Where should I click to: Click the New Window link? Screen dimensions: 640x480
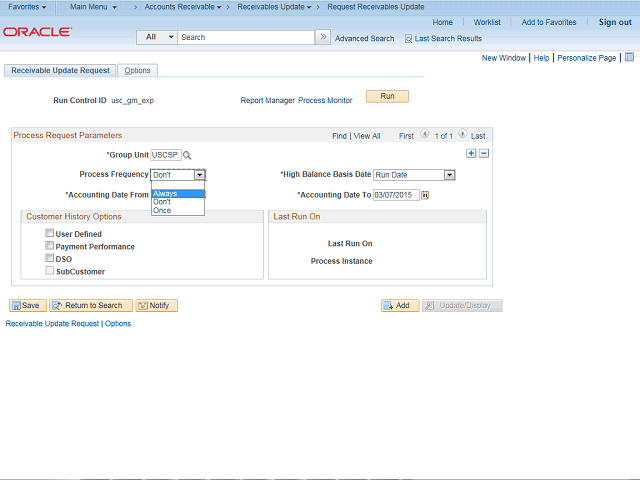pyautogui.click(x=504, y=58)
